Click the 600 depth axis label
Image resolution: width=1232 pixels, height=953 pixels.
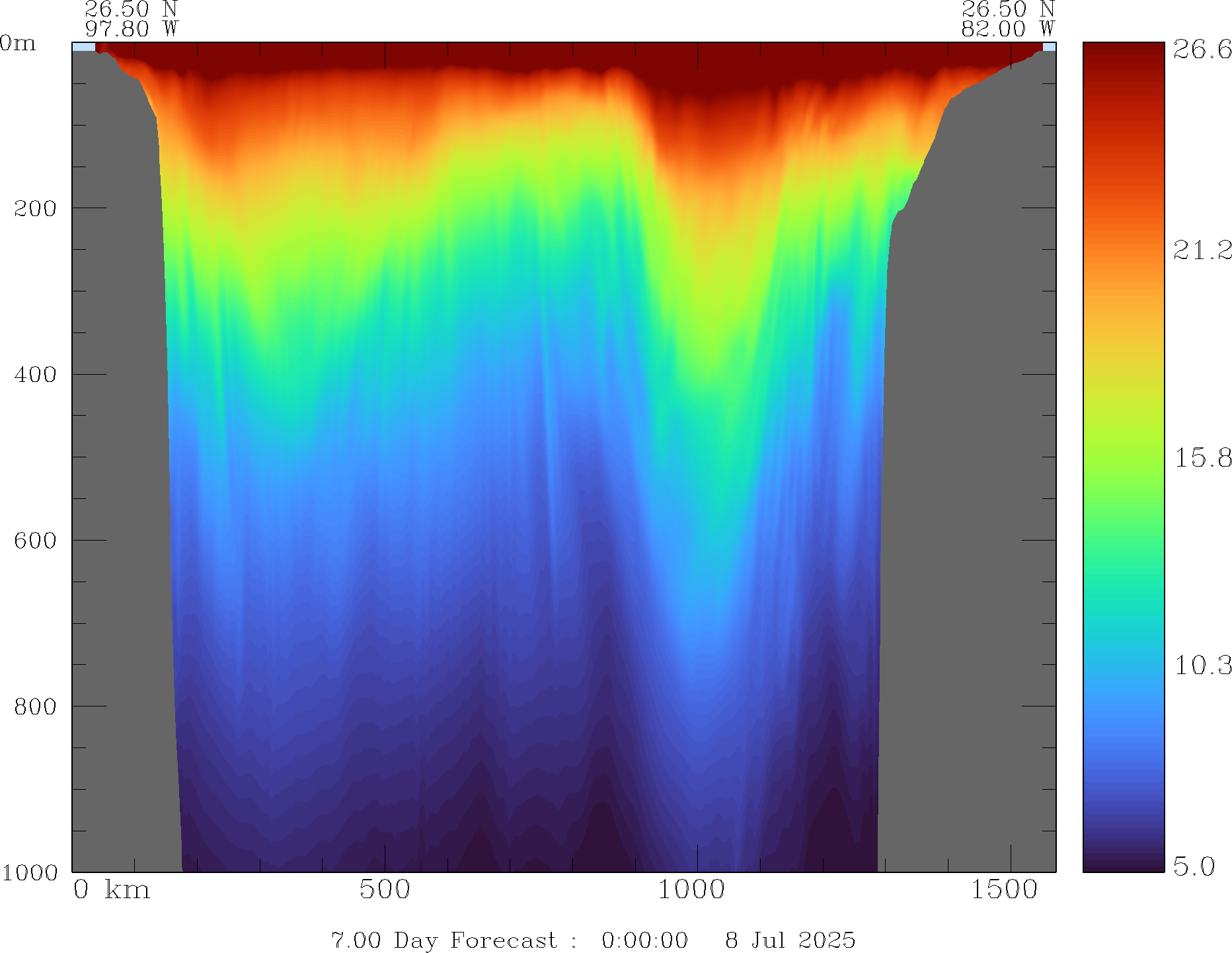click(x=35, y=541)
